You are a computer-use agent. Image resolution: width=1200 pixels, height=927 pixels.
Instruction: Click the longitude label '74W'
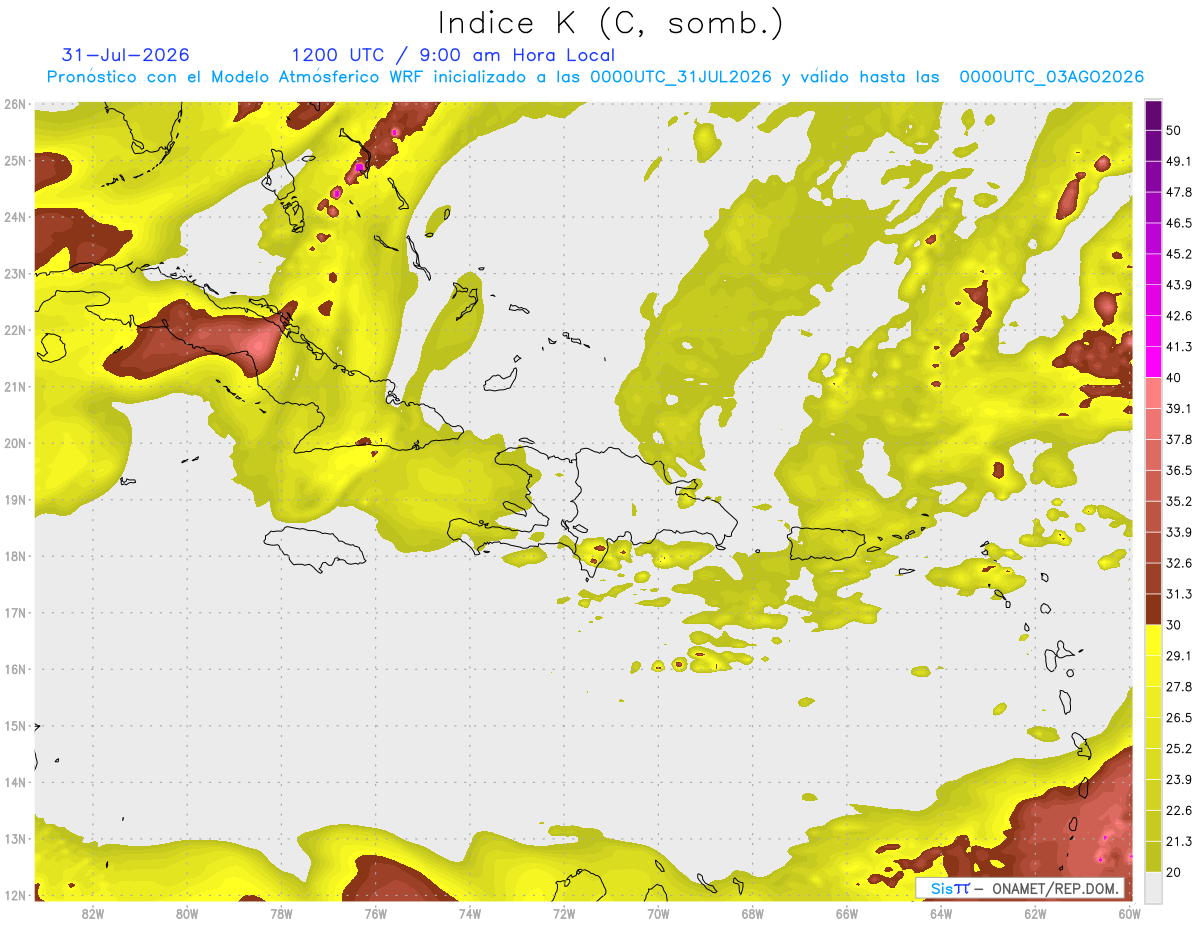click(x=470, y=913)
